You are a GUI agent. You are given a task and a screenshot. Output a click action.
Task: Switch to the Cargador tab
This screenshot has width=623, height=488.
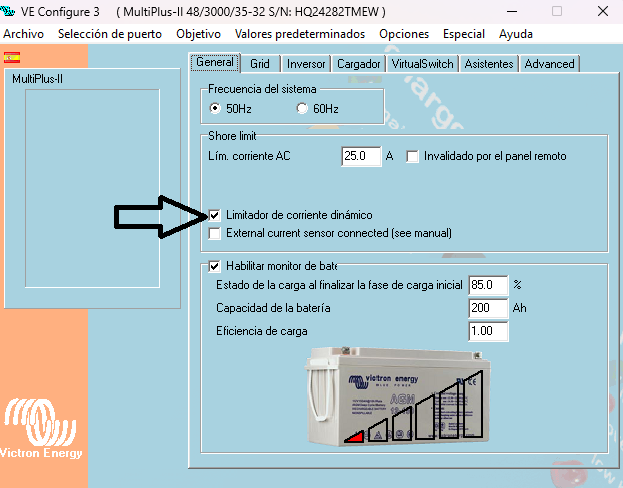358,64
